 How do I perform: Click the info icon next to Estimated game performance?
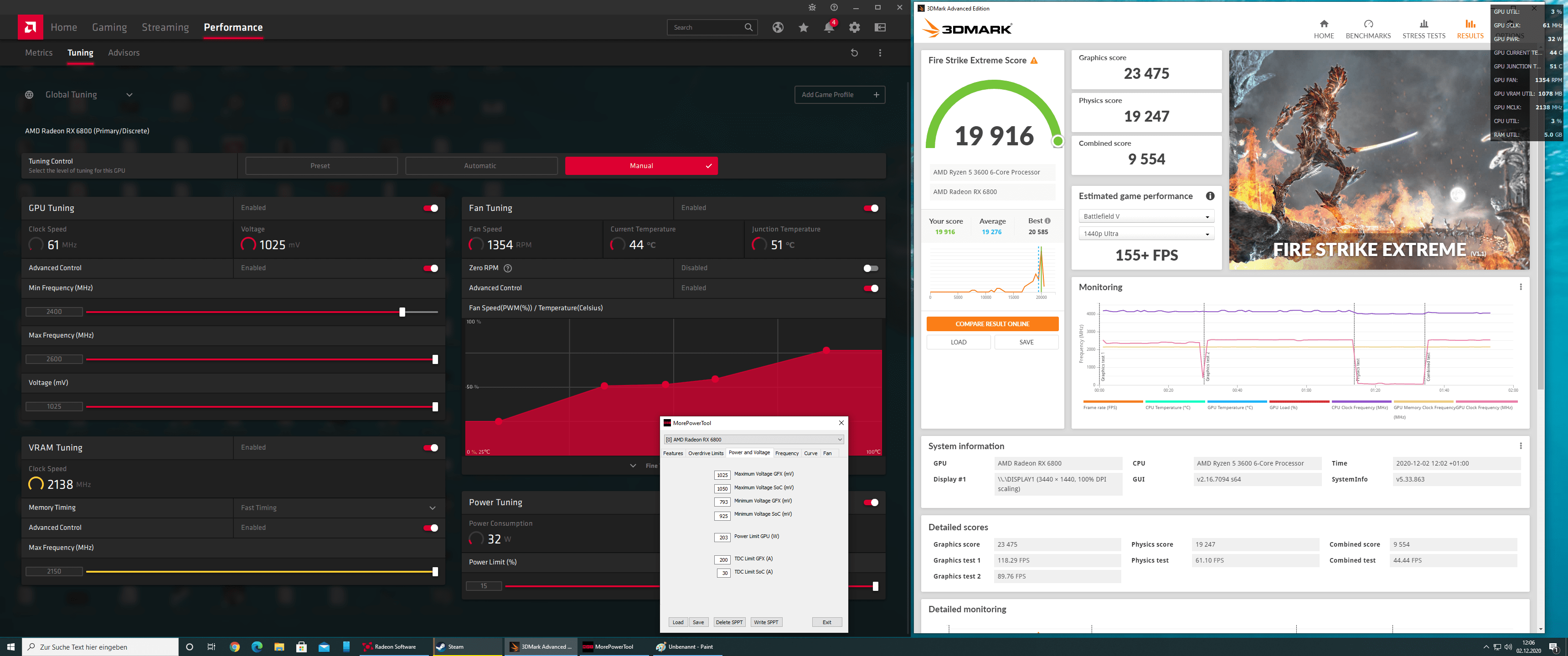click(x=1209, y=196)
